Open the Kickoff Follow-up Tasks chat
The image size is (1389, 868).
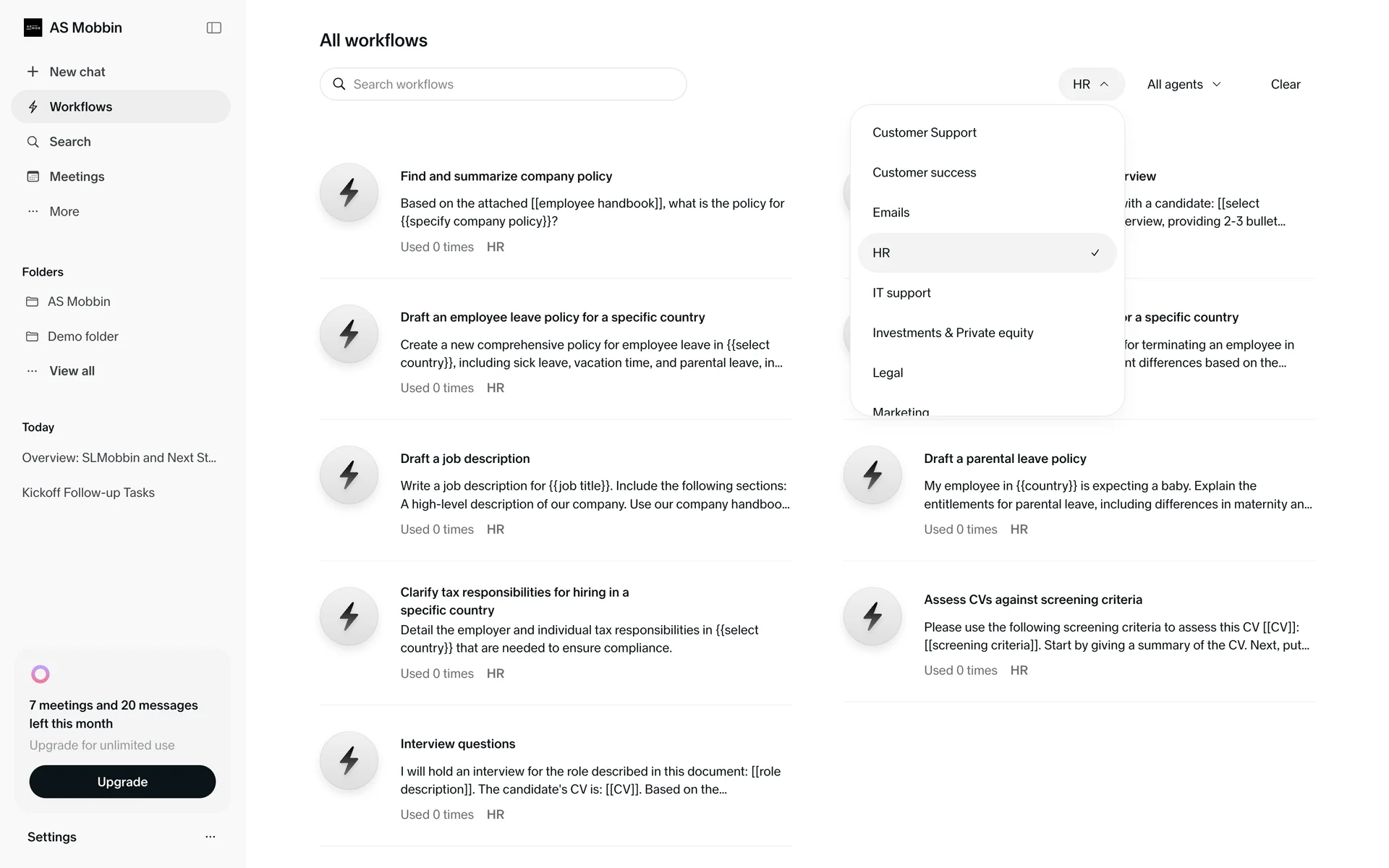pos(88,493)
